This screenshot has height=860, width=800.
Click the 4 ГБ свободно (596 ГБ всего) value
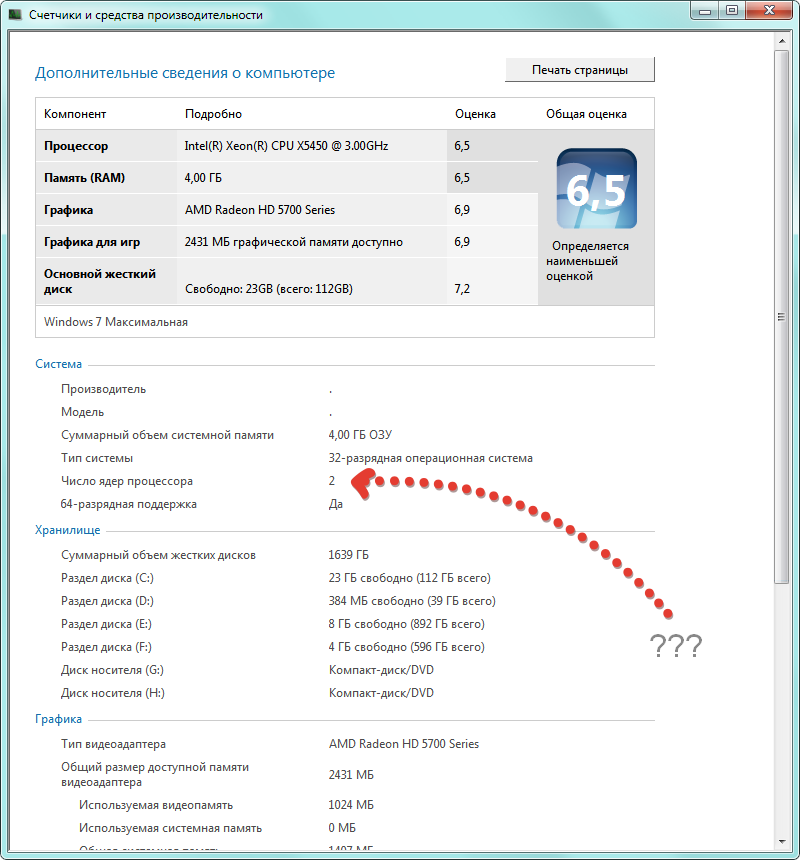tap(406, 647)
